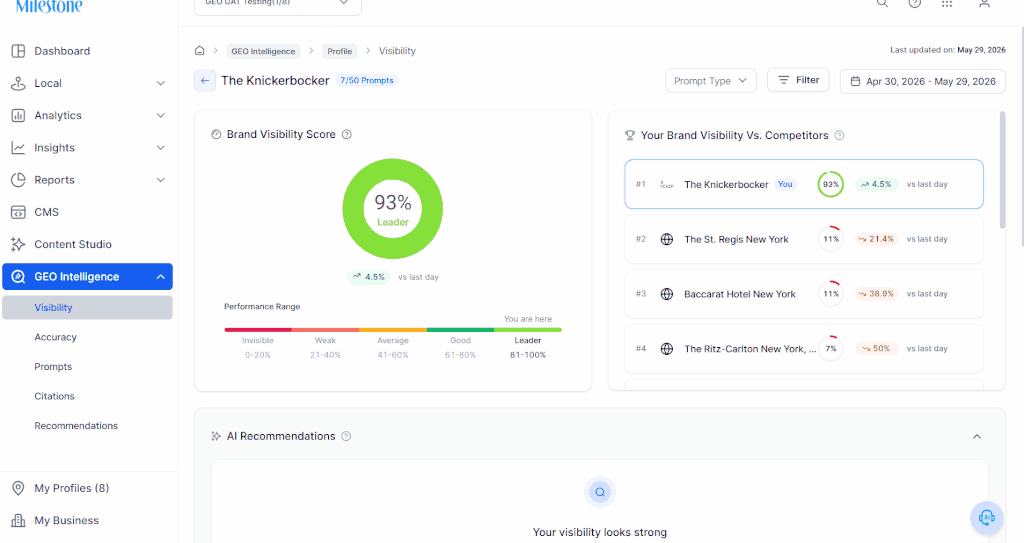Expand the Reports menu chevron
Screen dimensions: 1024x543
point(161,180)
